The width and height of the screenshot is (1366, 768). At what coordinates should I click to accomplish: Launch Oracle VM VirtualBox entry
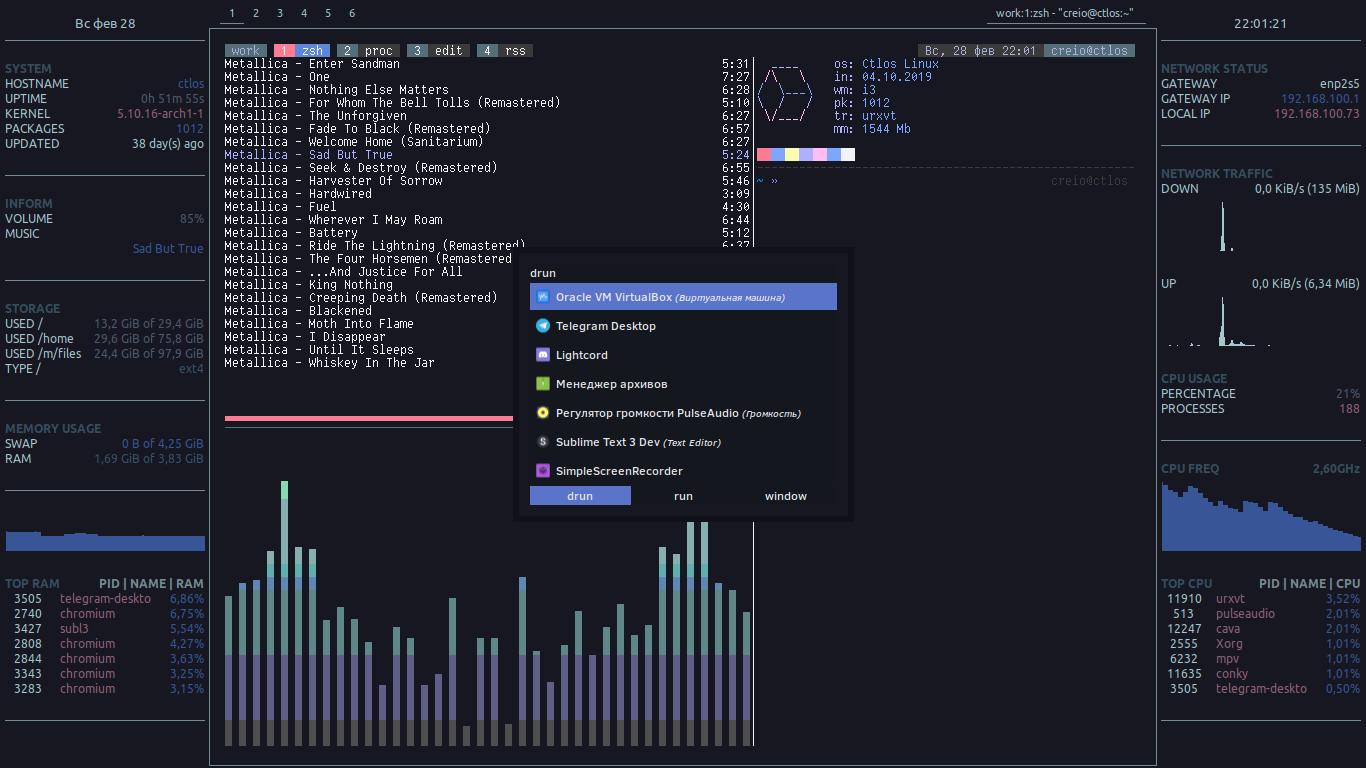[x=683, y=297]
